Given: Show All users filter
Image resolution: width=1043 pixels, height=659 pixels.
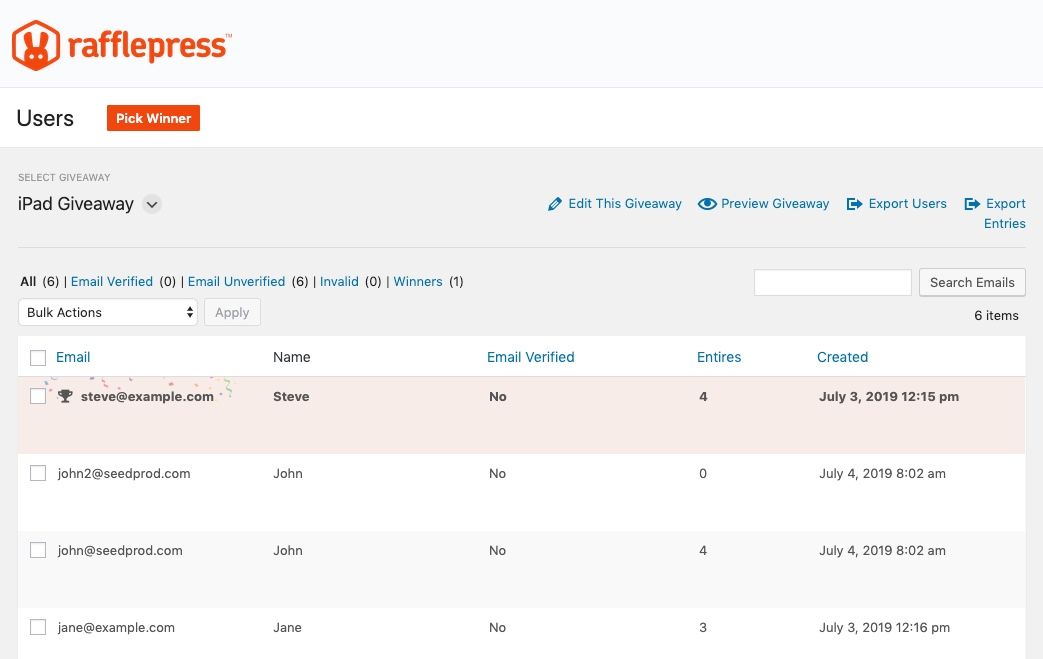Looking at the screenshot, I should pyautogui.click(x=28, y=281).
